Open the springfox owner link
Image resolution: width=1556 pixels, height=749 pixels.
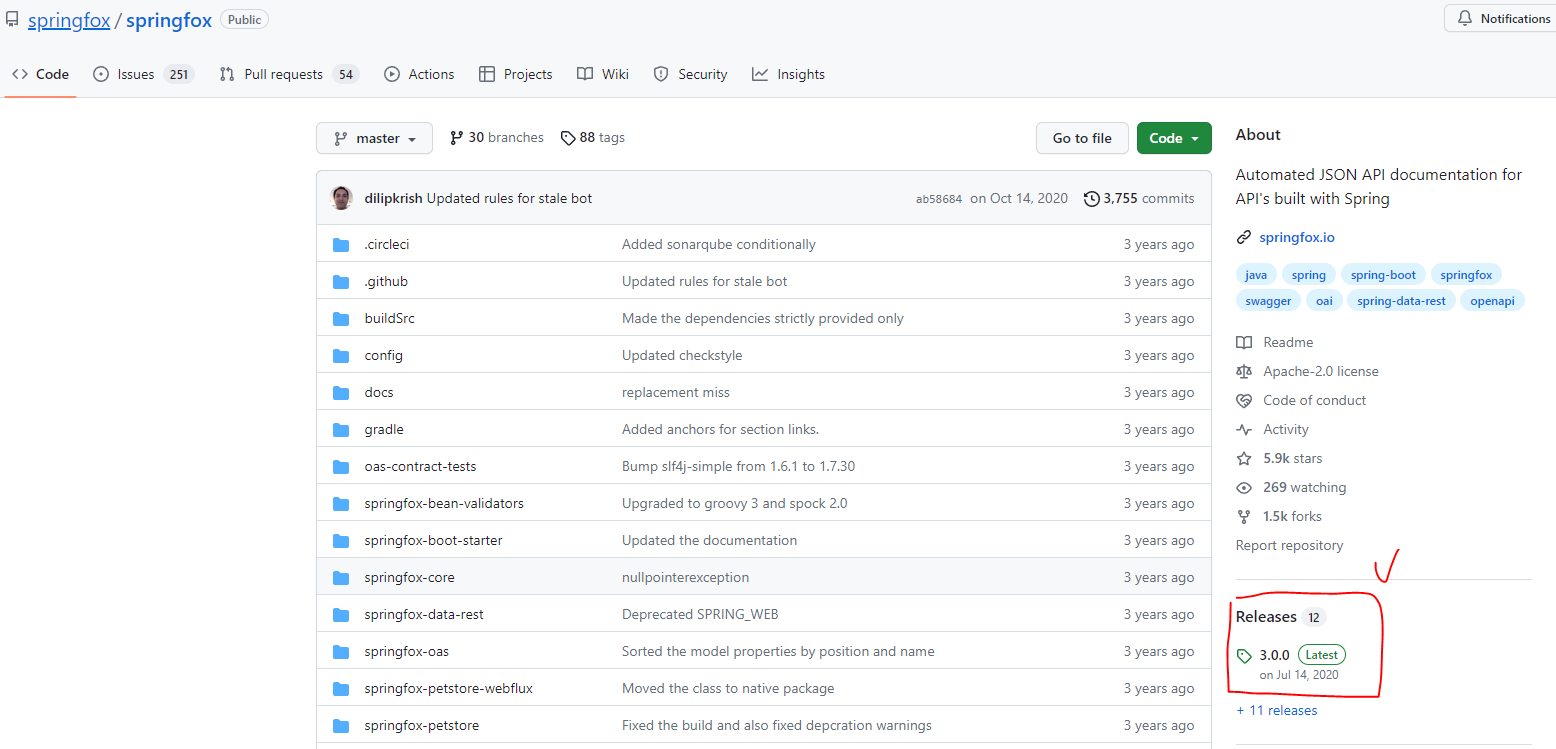(x=69, y=20)
